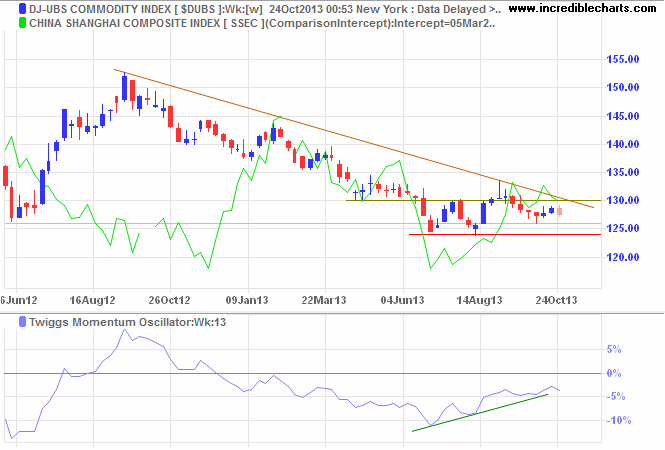The width and height of the screenshot is (665, 450).
Task: Click the 155.00 price axis label
Action: pyautogui.click(x=623, y=59)
